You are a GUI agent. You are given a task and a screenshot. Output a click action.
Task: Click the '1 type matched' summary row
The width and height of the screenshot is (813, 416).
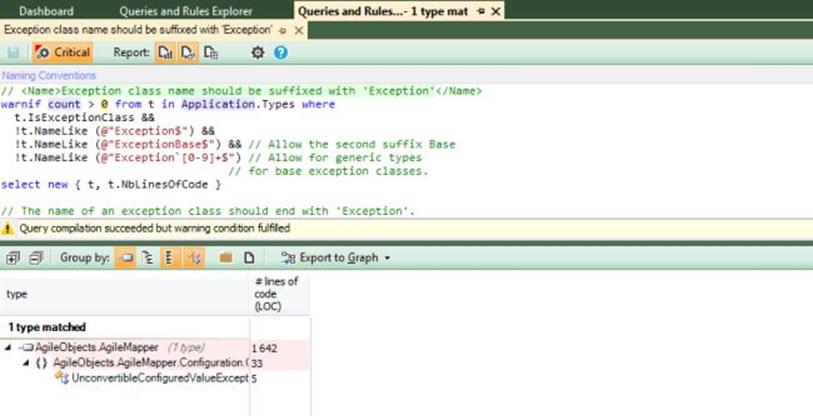(47, 327)
